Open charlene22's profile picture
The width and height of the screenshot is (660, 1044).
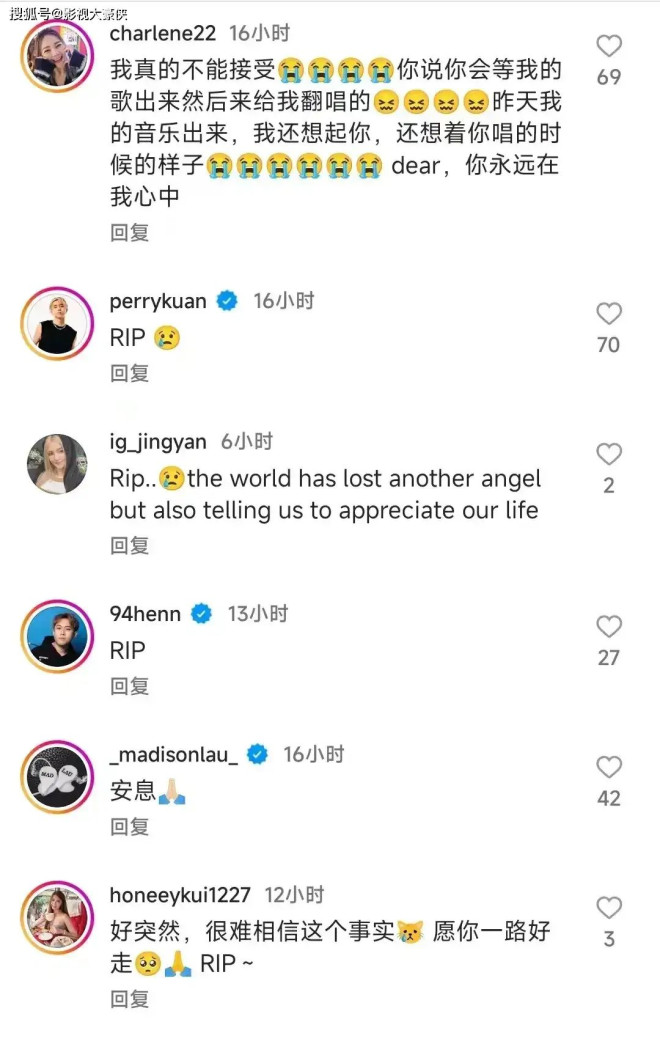point(56,57)
